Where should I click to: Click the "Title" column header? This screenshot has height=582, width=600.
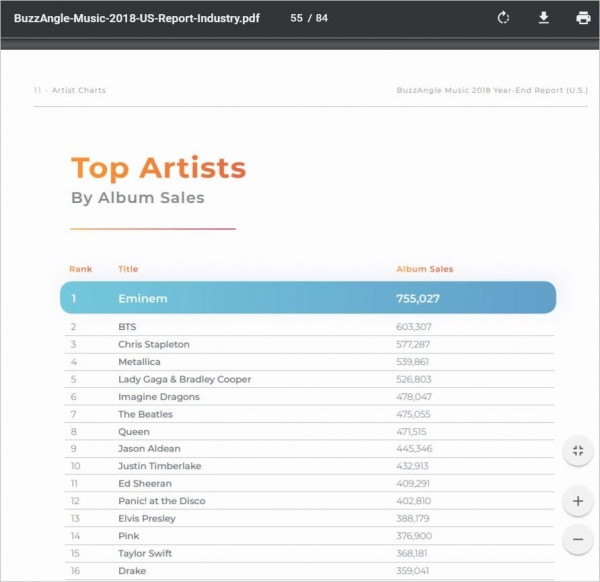[x=128, y=269]
